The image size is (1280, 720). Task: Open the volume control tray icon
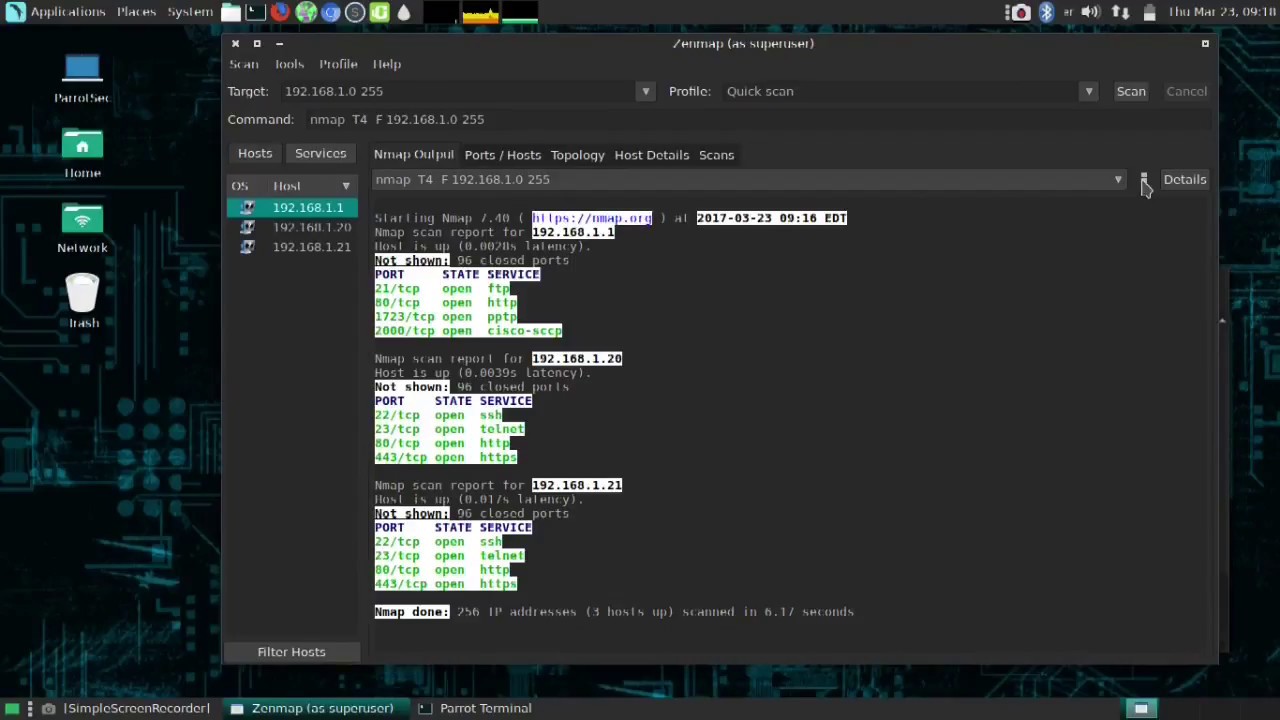tap(1091, 12)
